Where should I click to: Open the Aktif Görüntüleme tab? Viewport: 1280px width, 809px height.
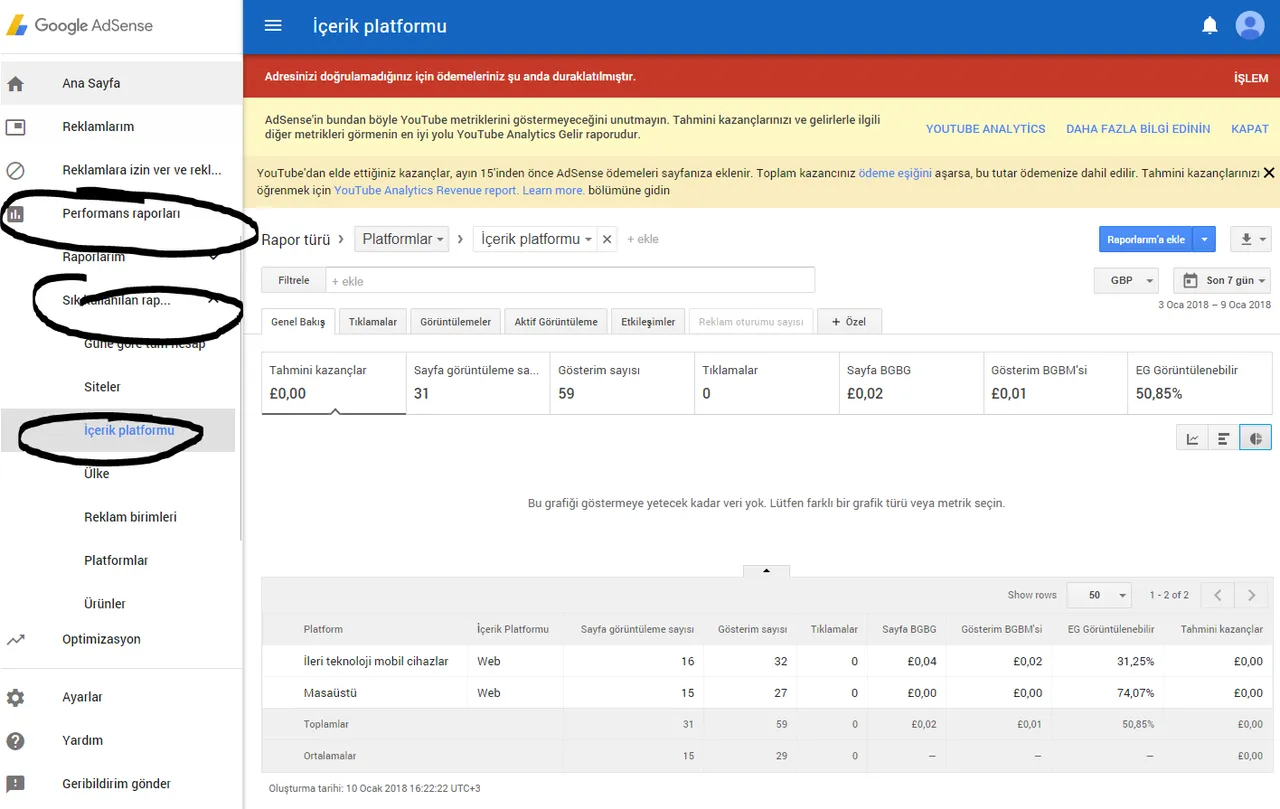click(x=556, y=322)
